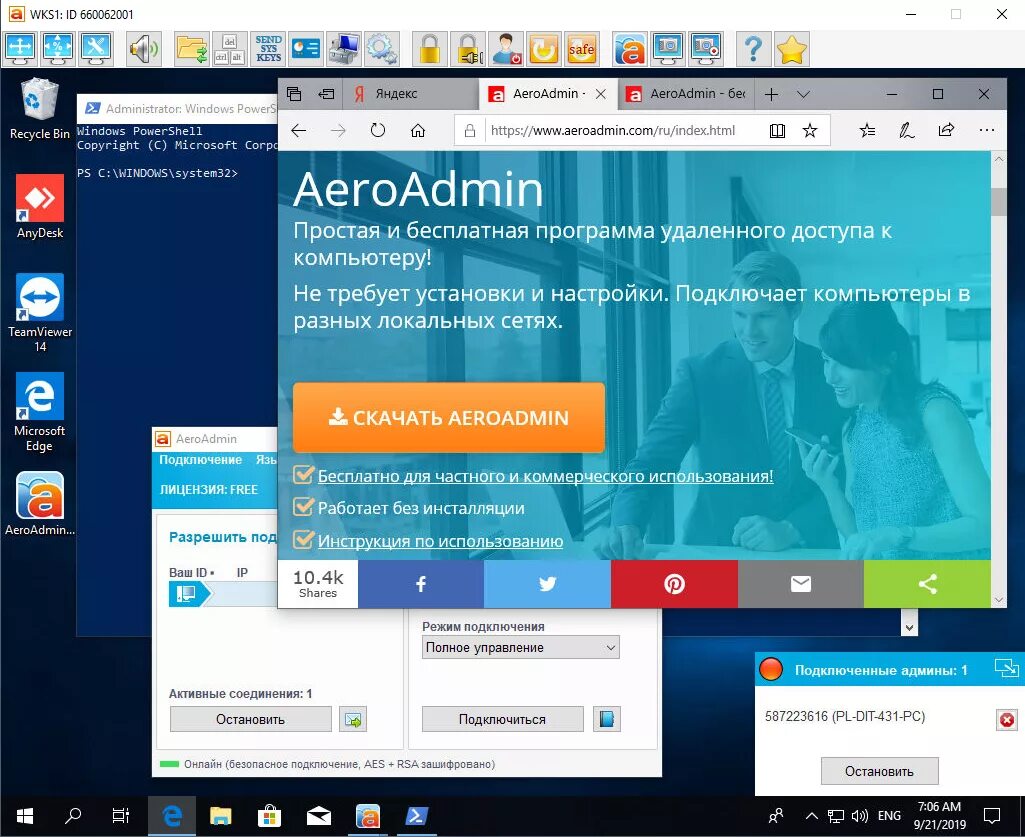This screenshot has width=1025, height=837.
Task: Refresh the Edge page
Action: click(x=378, y=131)
